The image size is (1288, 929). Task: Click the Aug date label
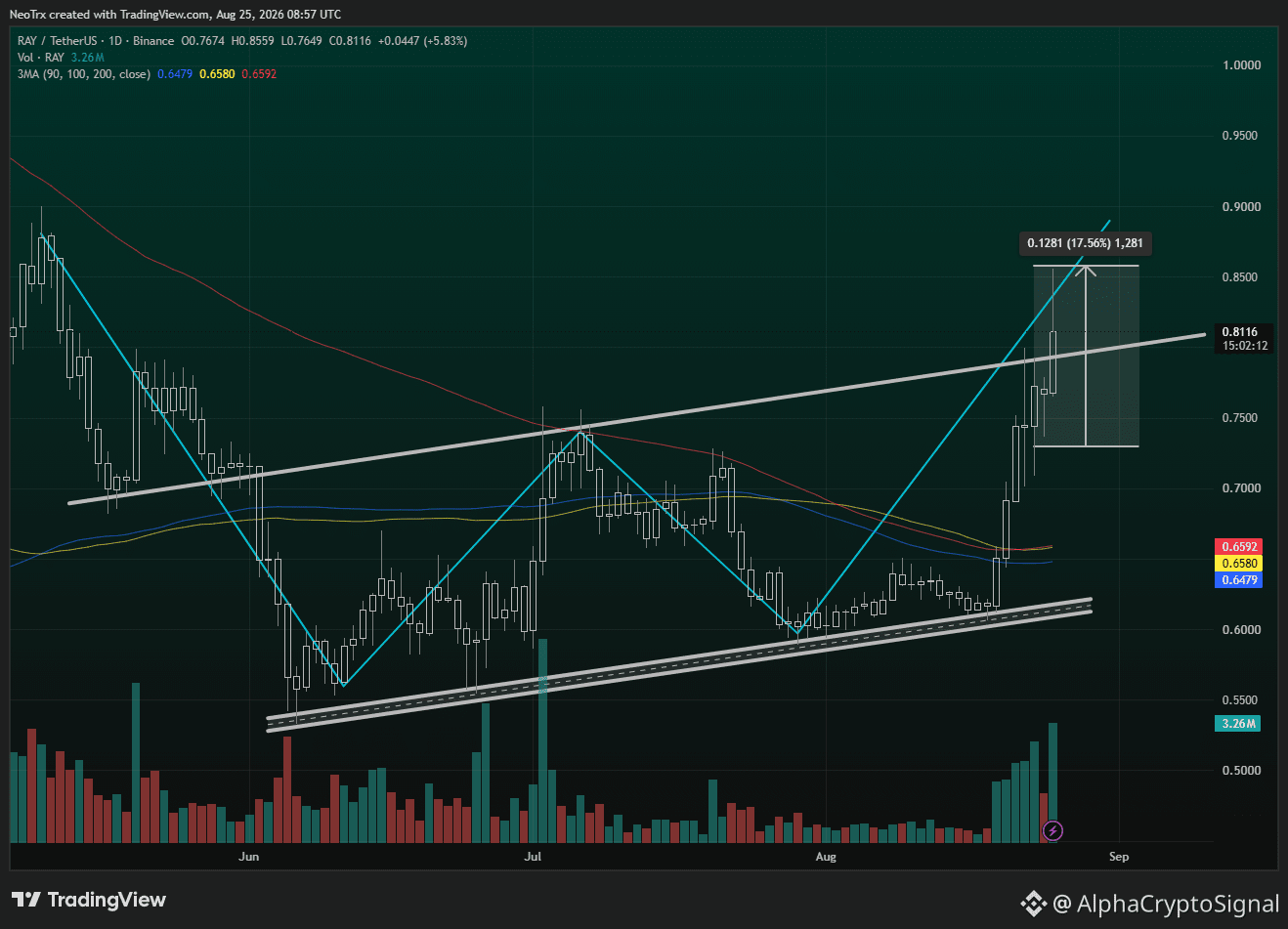[x=826, y=857]
